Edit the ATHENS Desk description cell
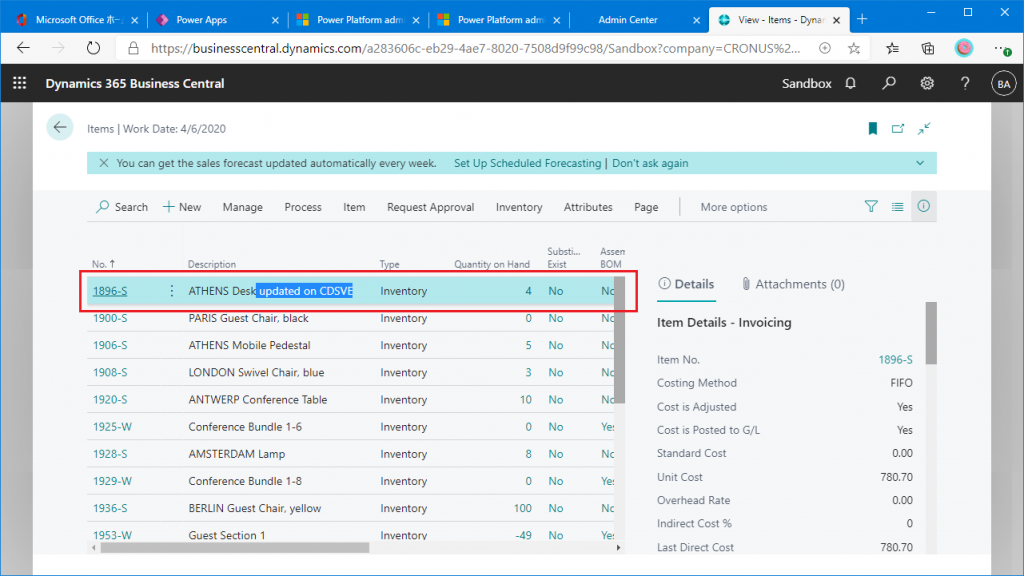Screen dimensions: 1024x576 [x=270, y=291]
